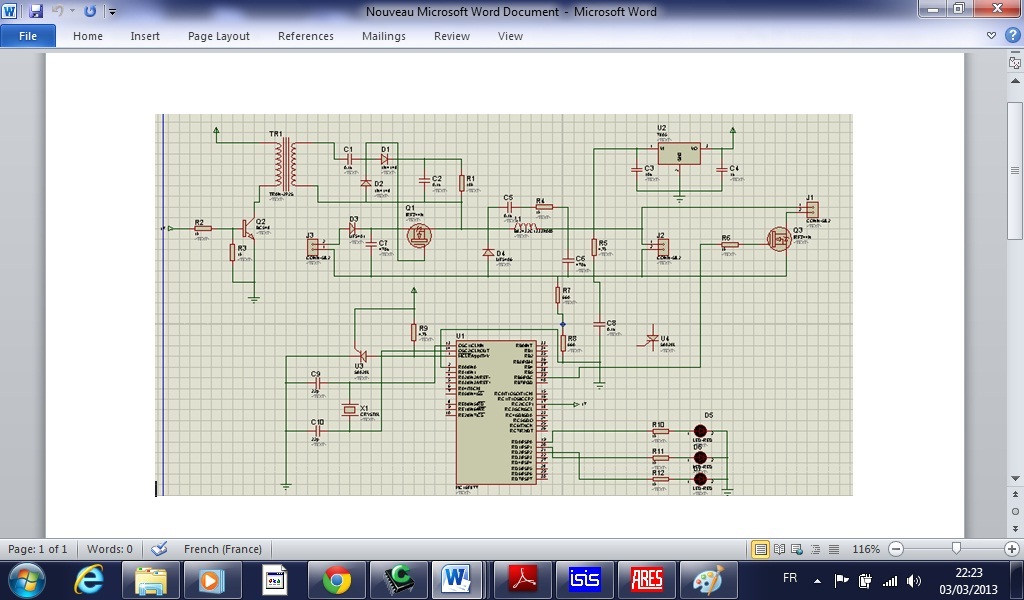This screenshot has height=600, width=1024.
Task: Switch to Web Layout view
Action: 796,549
